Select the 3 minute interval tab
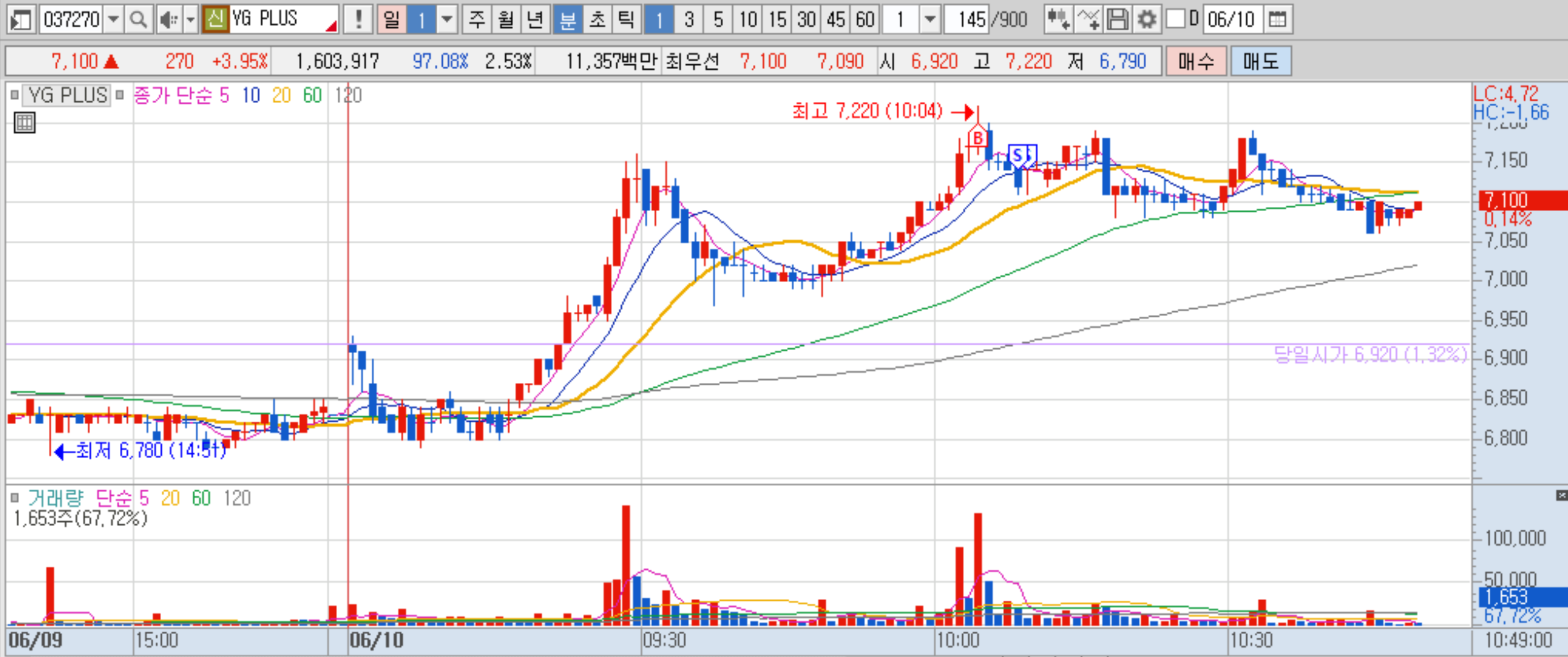Image resolution: width=1568 pixels, height=657 pixels. pos(689,20)
